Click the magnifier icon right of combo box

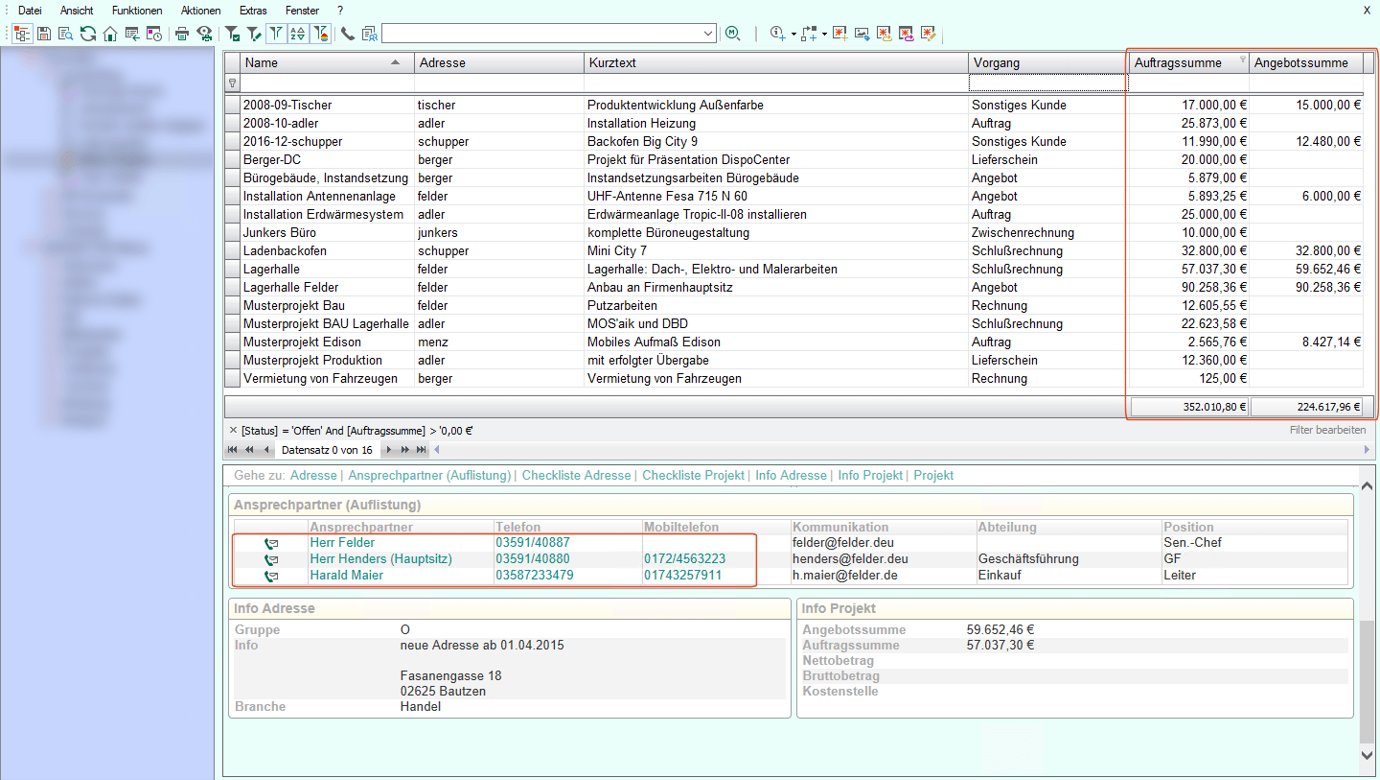tap(732, 33)
